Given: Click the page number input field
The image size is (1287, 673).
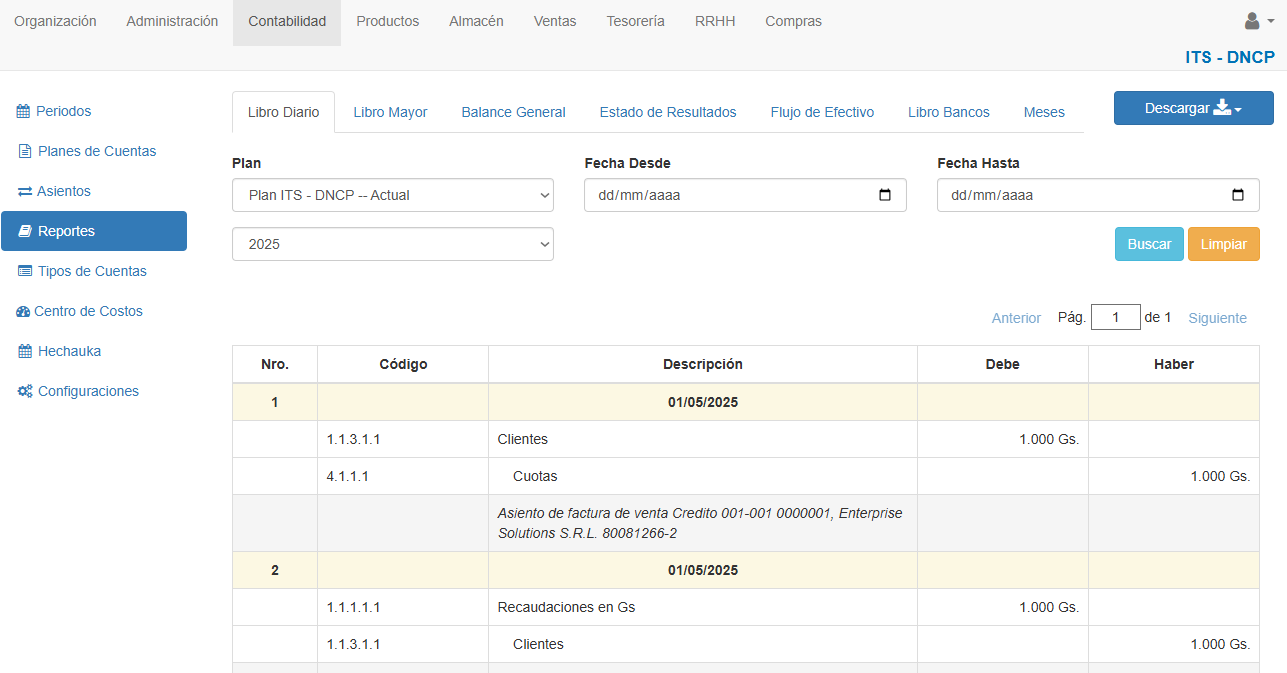Looking at the screenshot, I should [x=1115, y=318].
